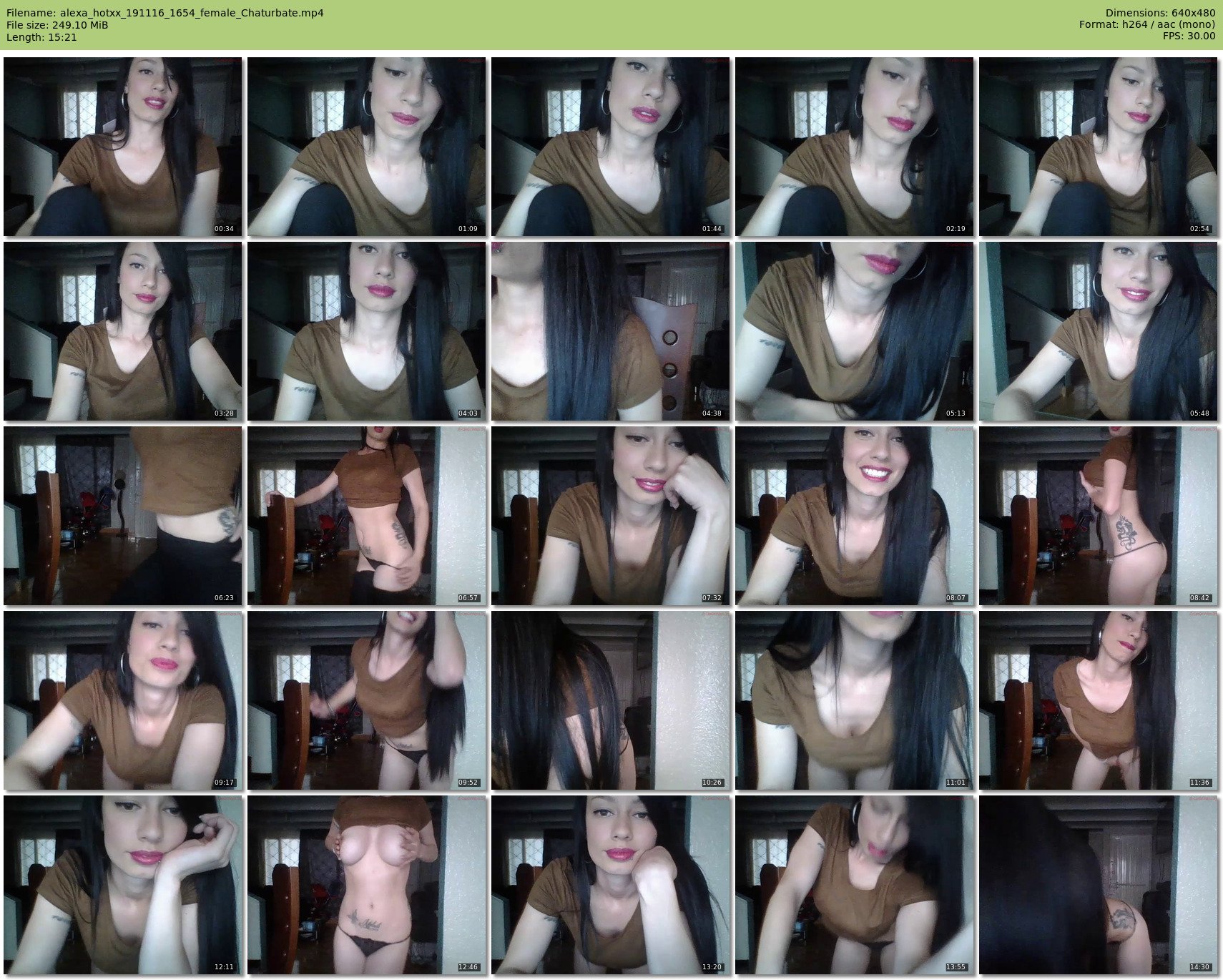Choose the frame with timestamp 13:55
Image resolution: width=1223 pixels, height=980 pixels.
pos(855,885)
